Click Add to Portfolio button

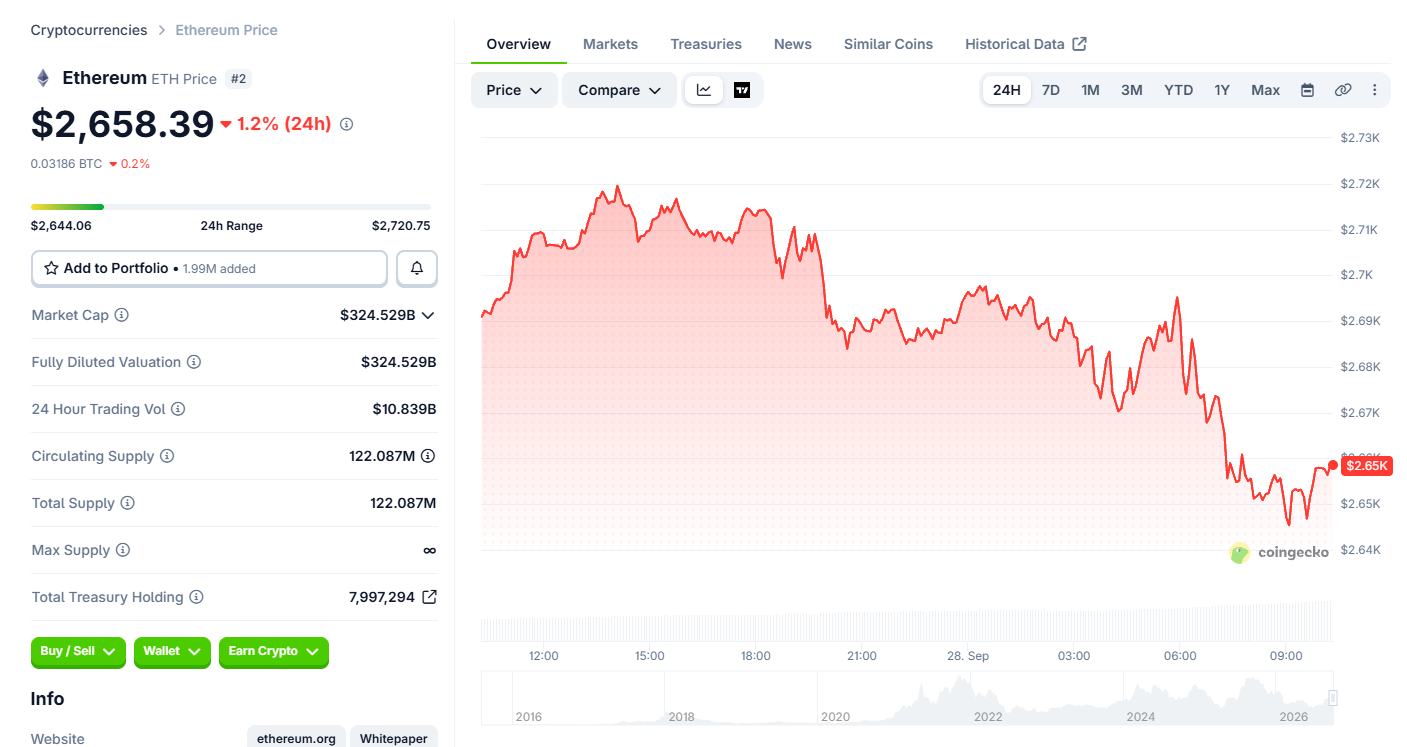tap(209, 268)
